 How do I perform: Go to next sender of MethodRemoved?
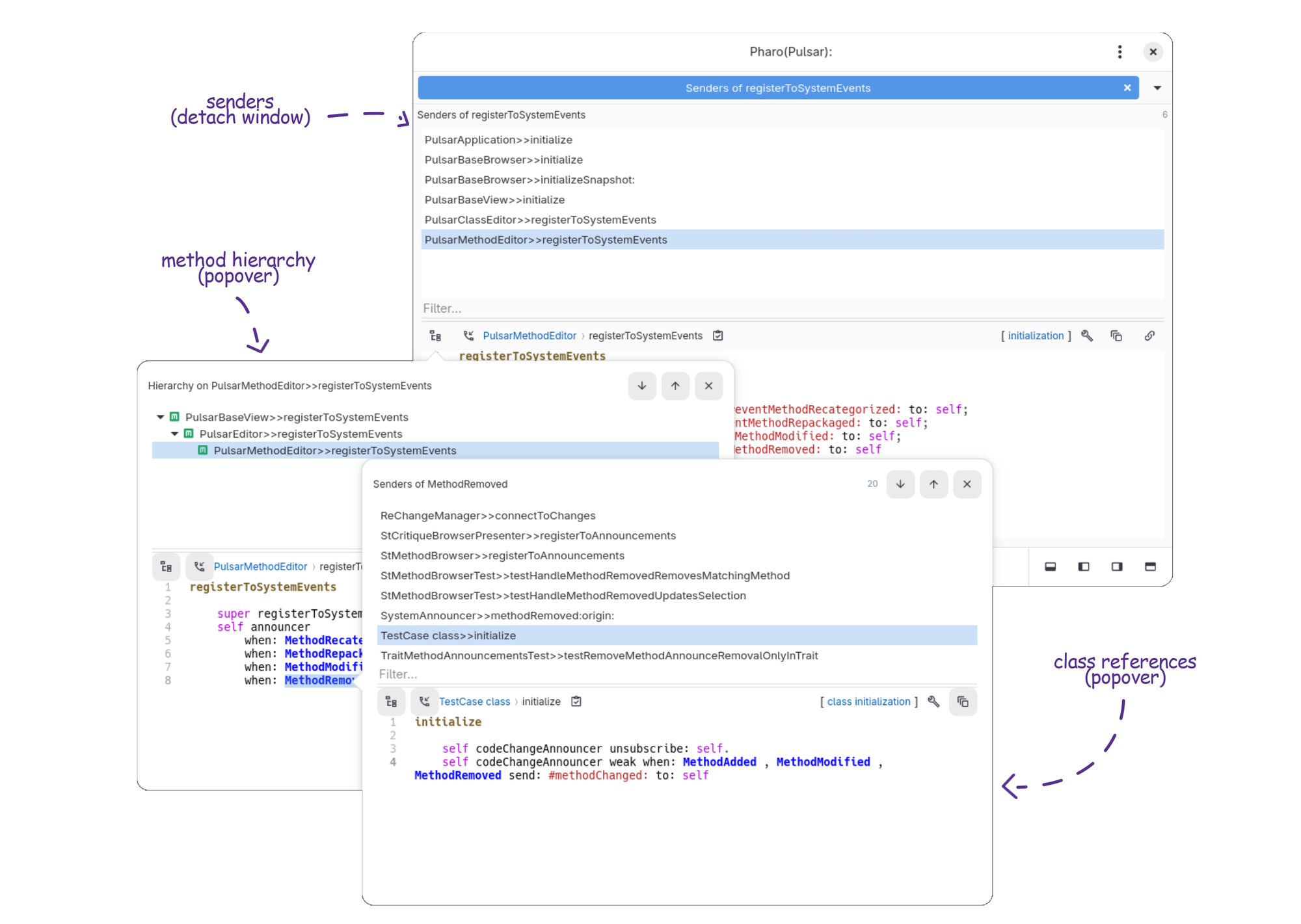point(900,484)
